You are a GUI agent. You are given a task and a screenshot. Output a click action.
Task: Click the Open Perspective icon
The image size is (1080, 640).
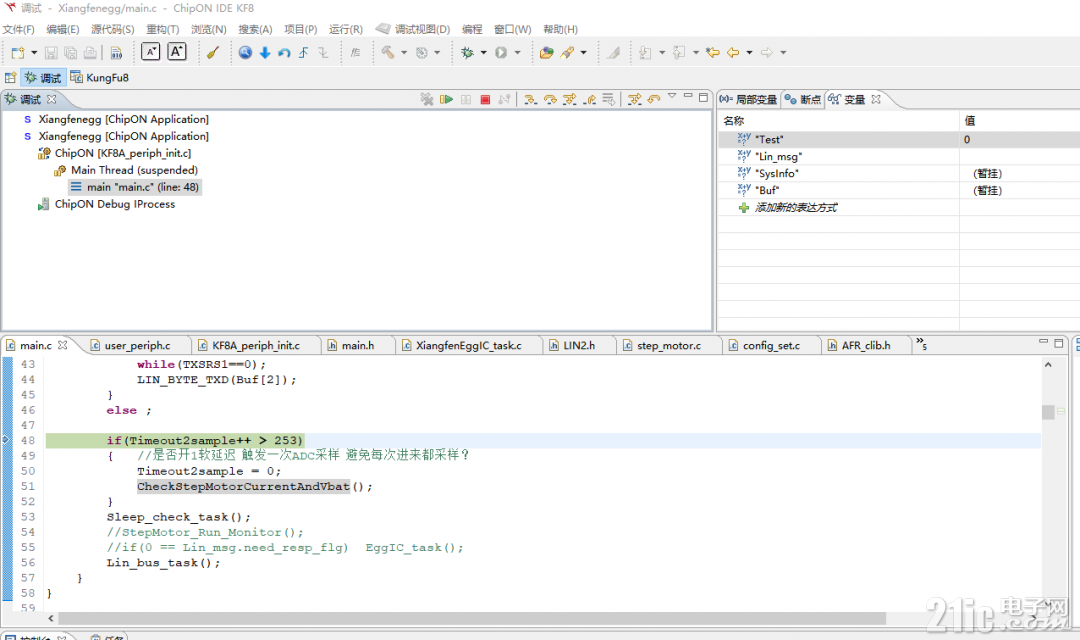click(10, 78)
